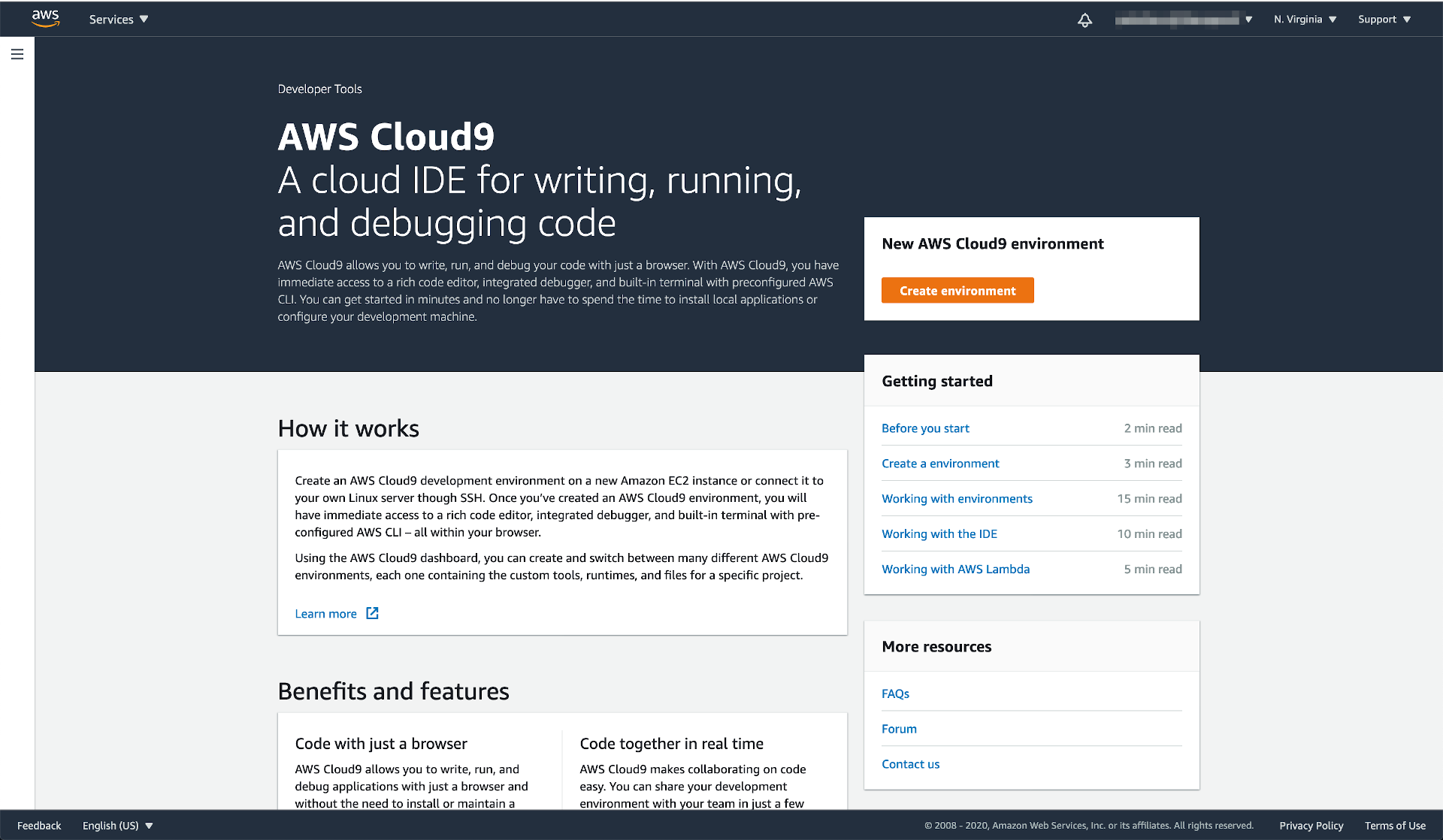Click Working with AWS Lambda link

point(955,569)
